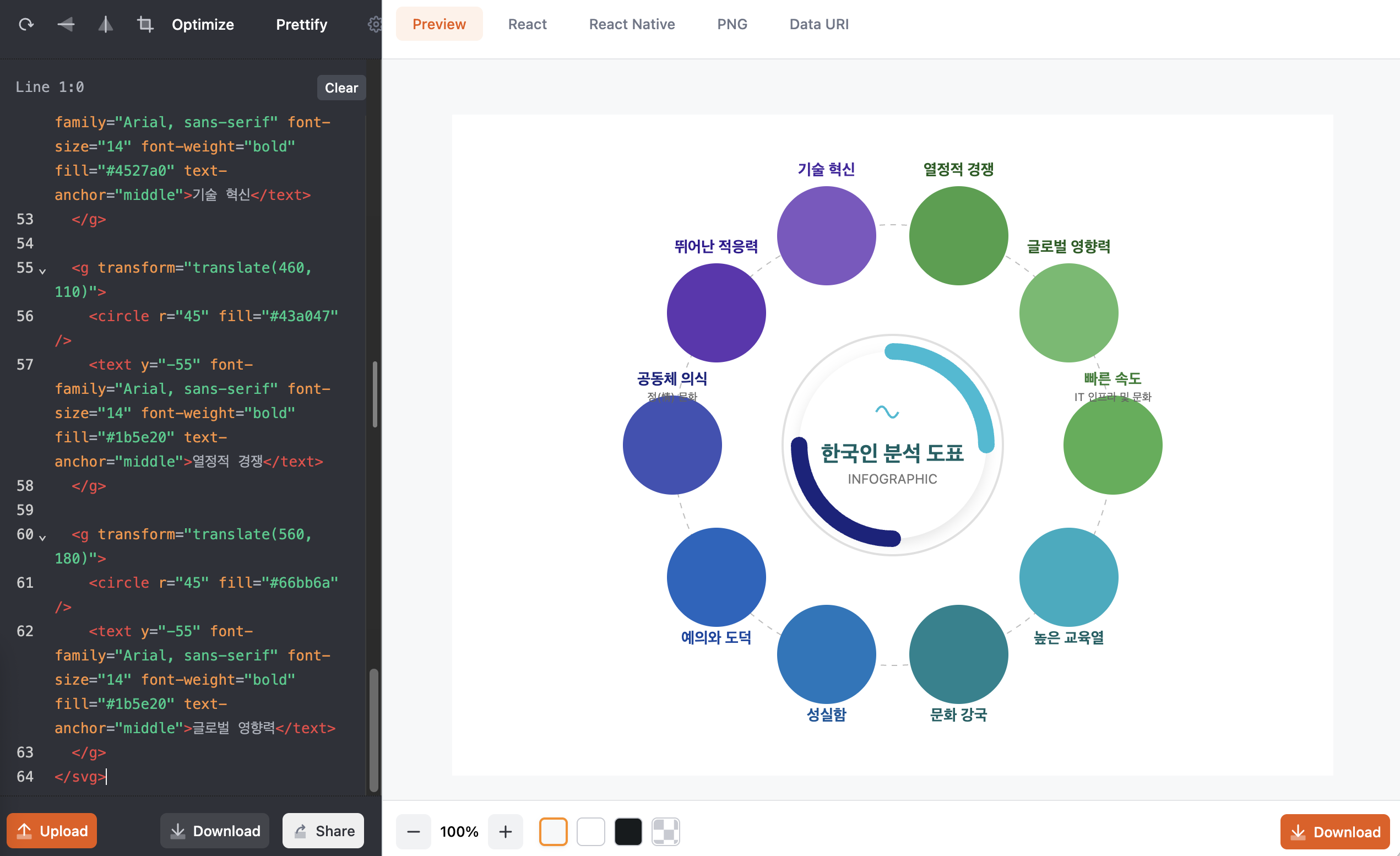Select the transparent checkerboard background option
Screen dimensions: 1400x856
click(665, 832)
